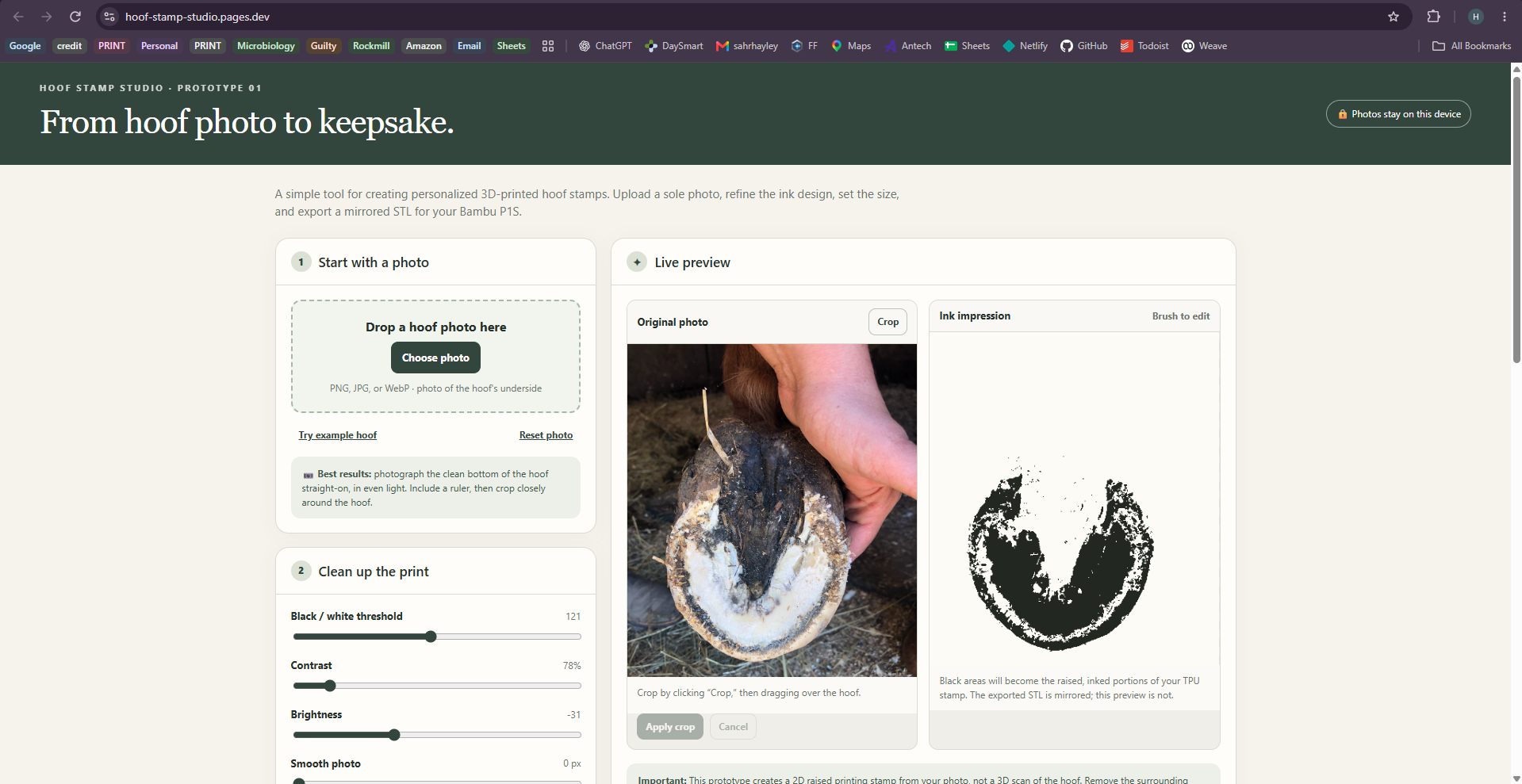Click the Try example hoof link
This screenshot has height=784, width=1522.
(x=337, y=435)
